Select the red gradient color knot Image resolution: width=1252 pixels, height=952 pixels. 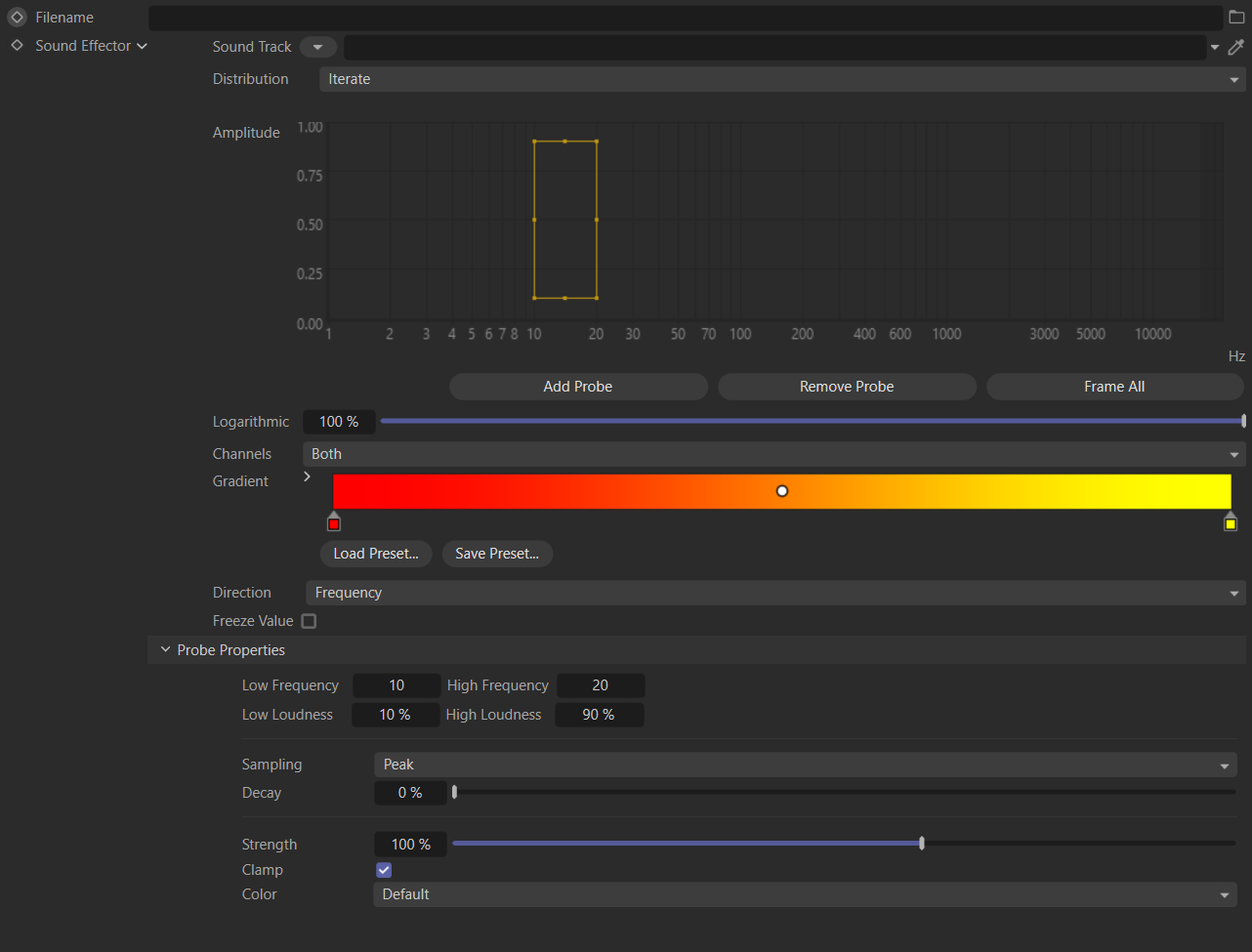pos(334,522)
